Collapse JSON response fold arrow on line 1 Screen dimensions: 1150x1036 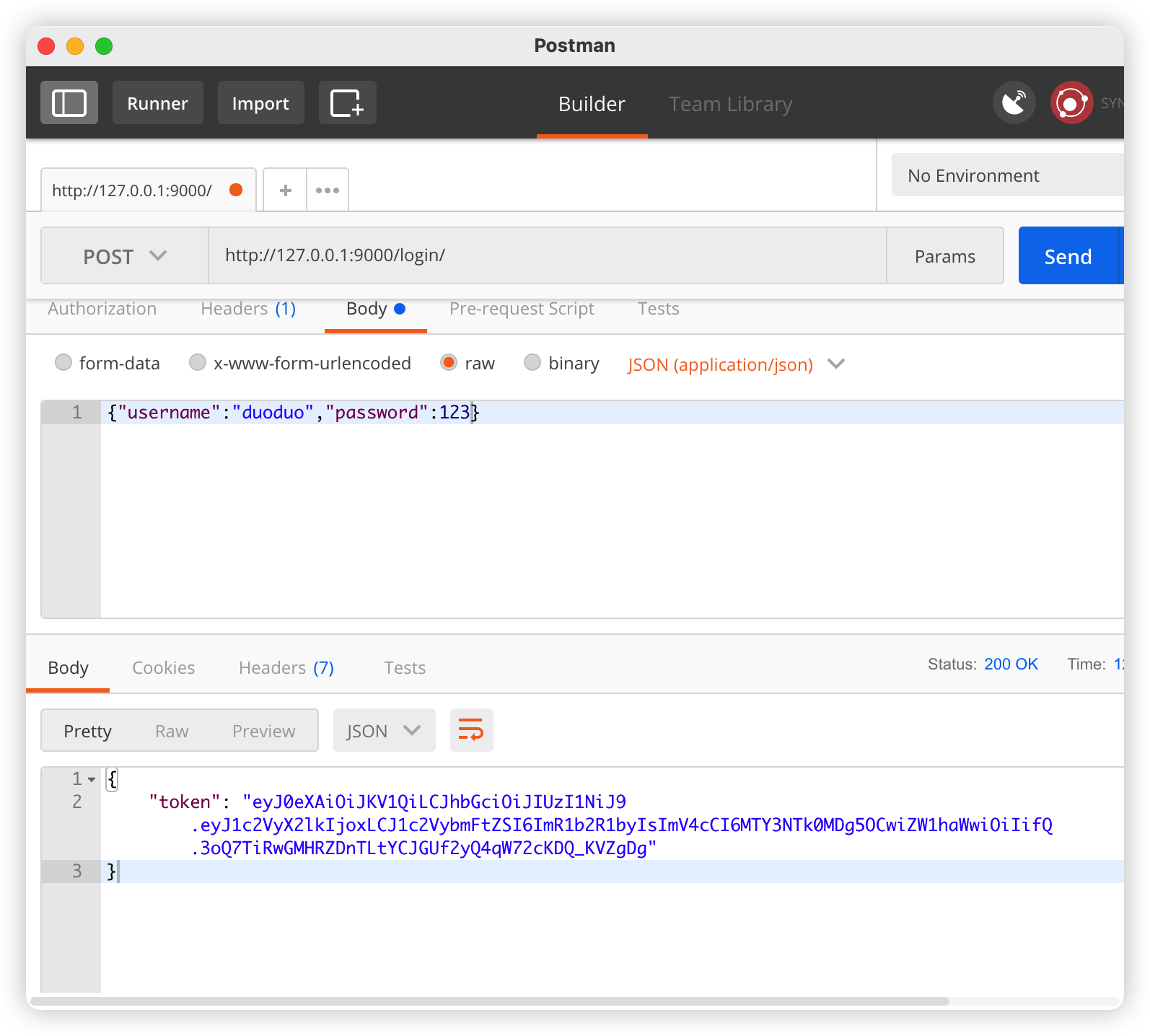click(92, 779)
